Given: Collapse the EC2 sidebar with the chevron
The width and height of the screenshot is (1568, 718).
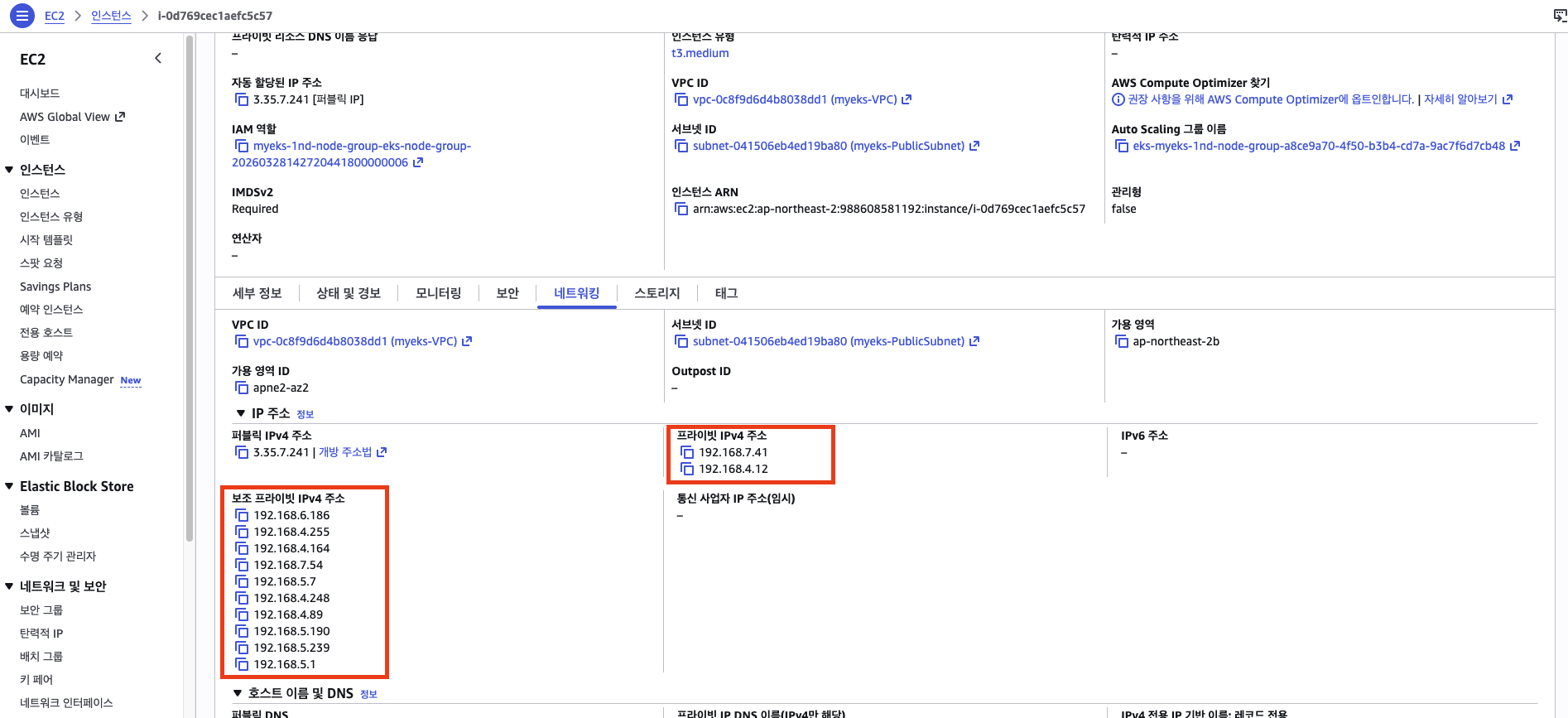Looking at the screenshot, I should tap(158, 58).
